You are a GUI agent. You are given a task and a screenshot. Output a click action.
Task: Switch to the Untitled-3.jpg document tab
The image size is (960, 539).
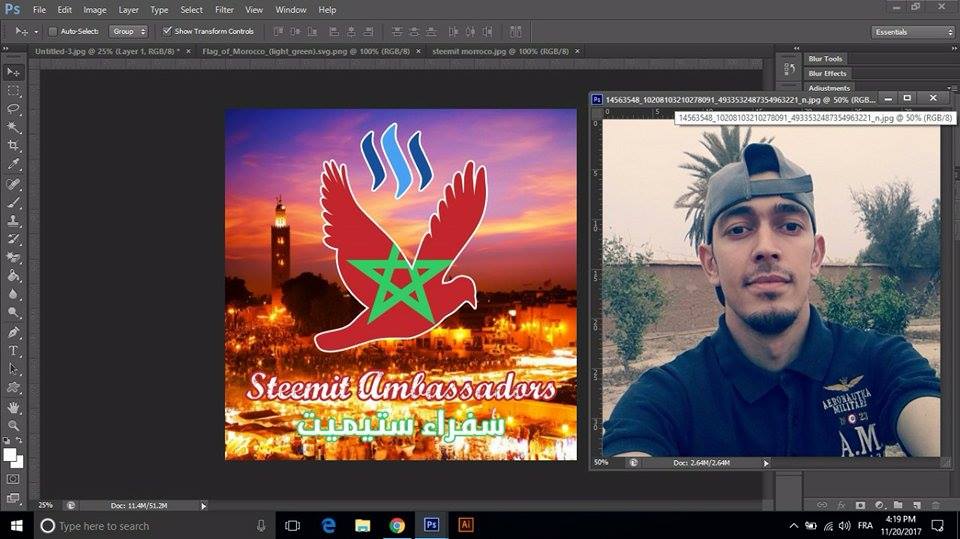107,51
